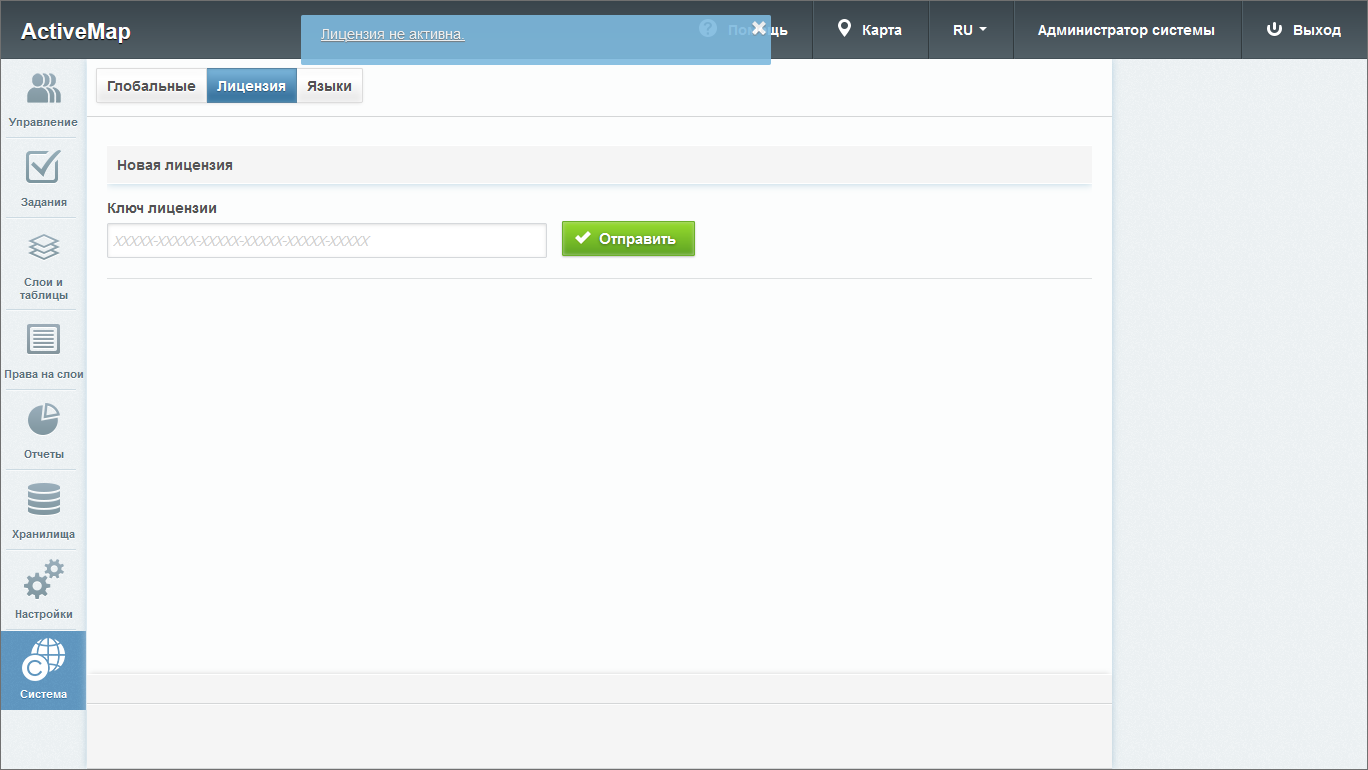This screenshot has height=770, width=1368.
Task: Click the ActiveMap logo
Action: (x=76, y=31)
